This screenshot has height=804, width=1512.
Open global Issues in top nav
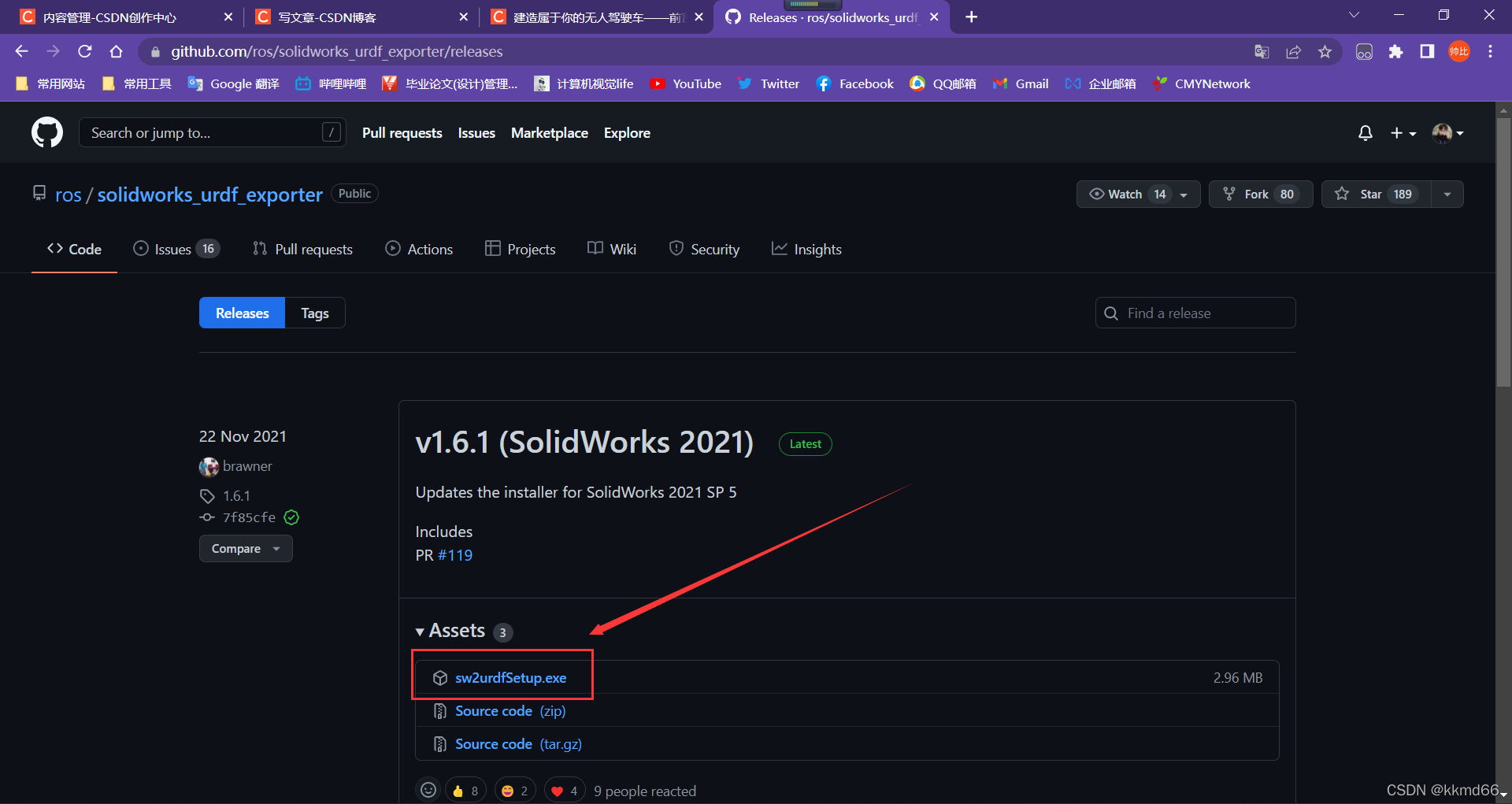point(476,133)
